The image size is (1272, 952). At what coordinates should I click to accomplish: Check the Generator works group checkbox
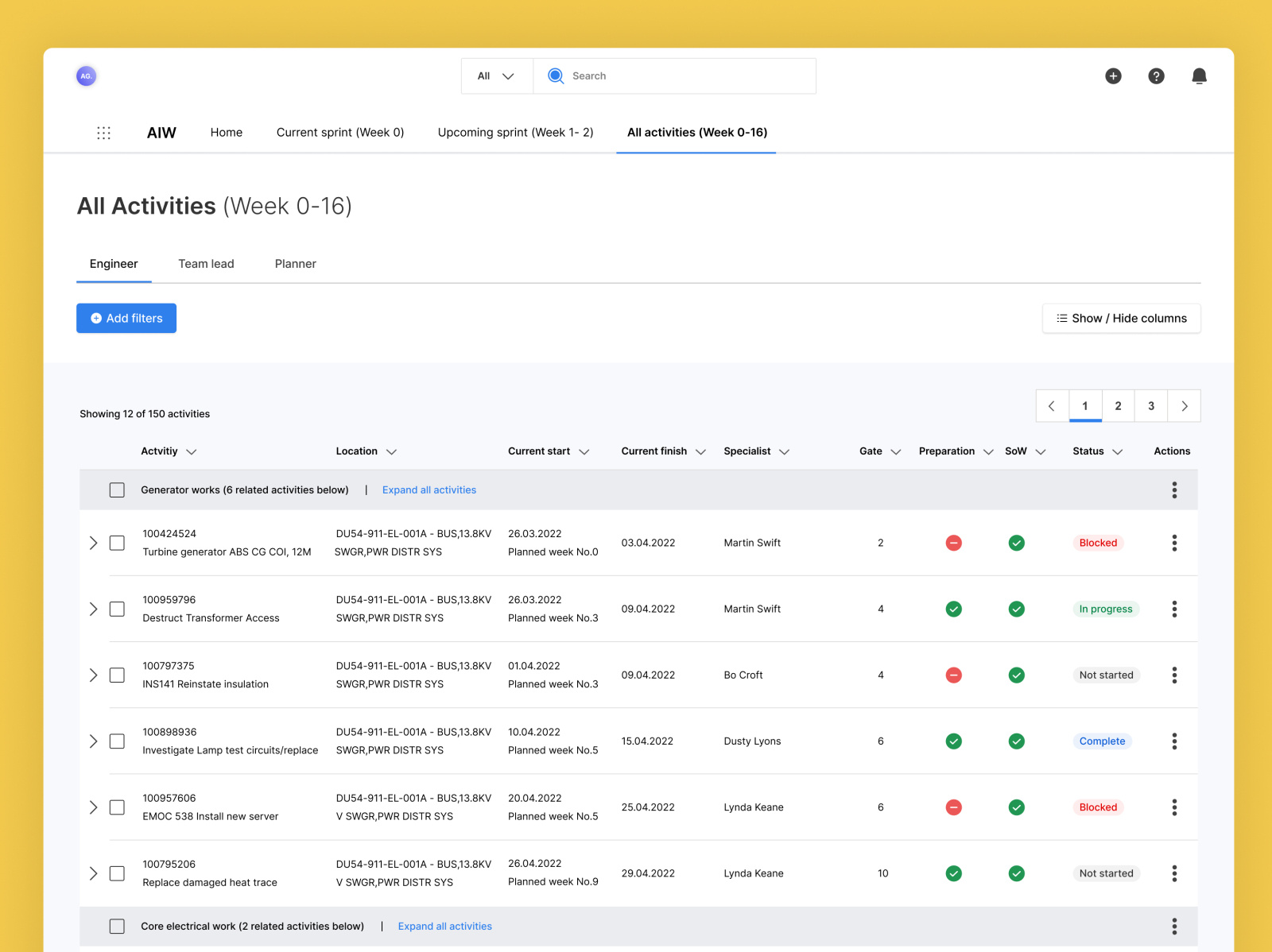(117, 490)
